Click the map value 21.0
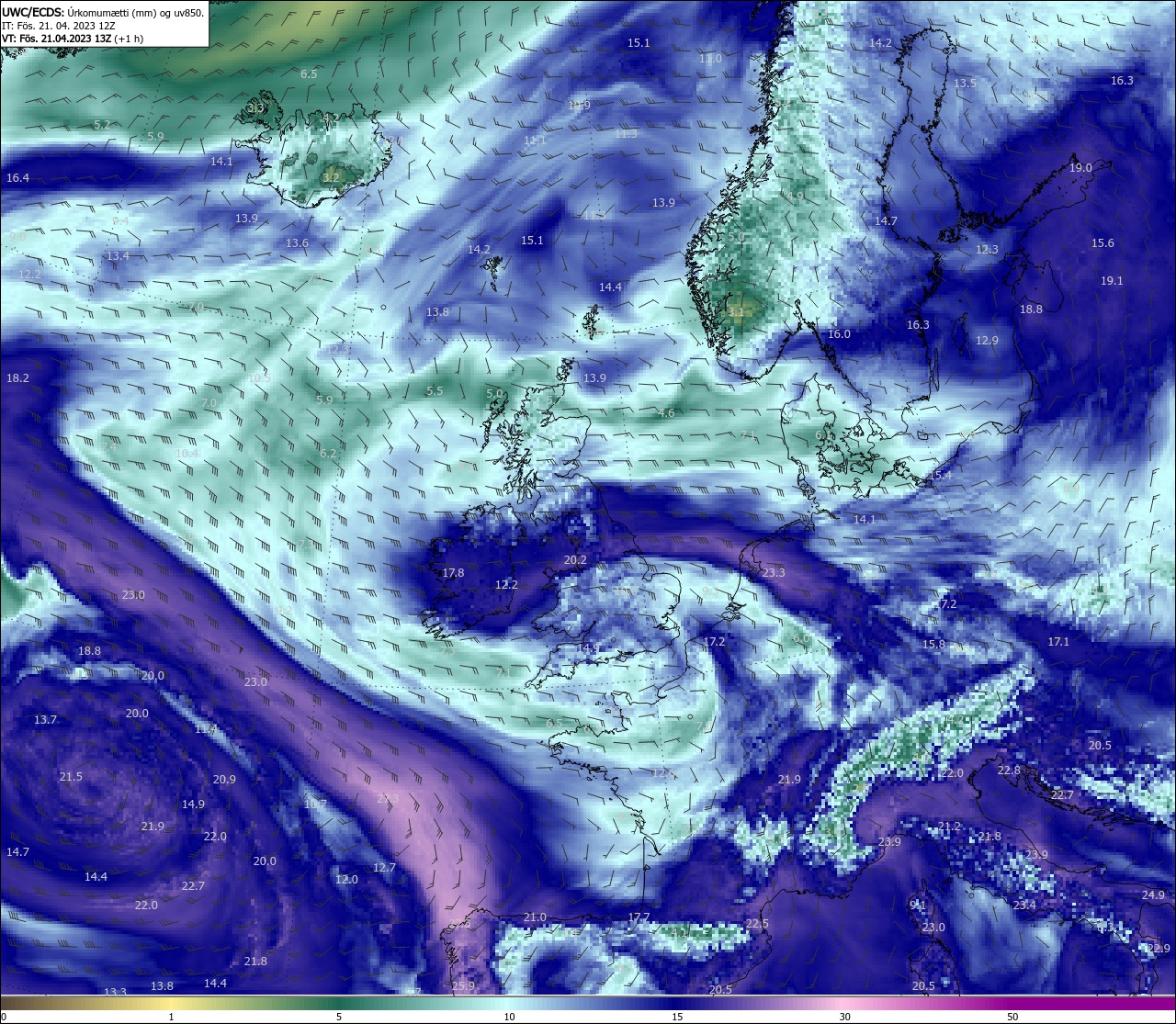Image resolution: width=1176 pixels, height=1024 pixels. click(x=535, y=917)
